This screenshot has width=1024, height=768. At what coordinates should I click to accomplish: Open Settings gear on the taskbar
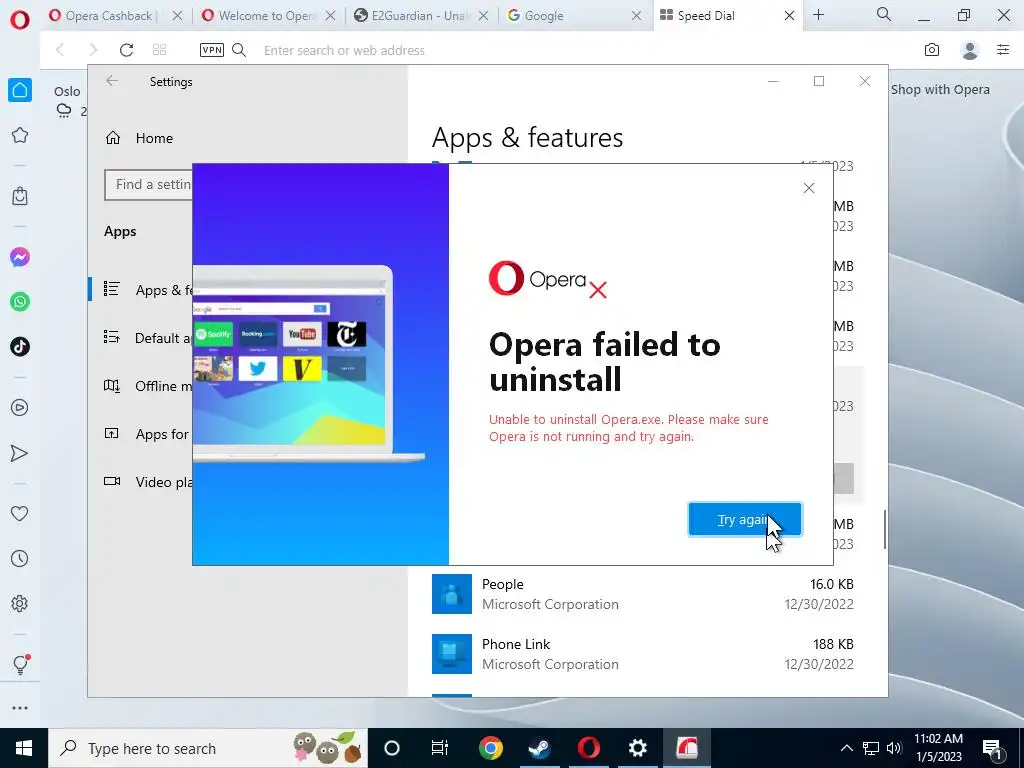pos(637,748)
